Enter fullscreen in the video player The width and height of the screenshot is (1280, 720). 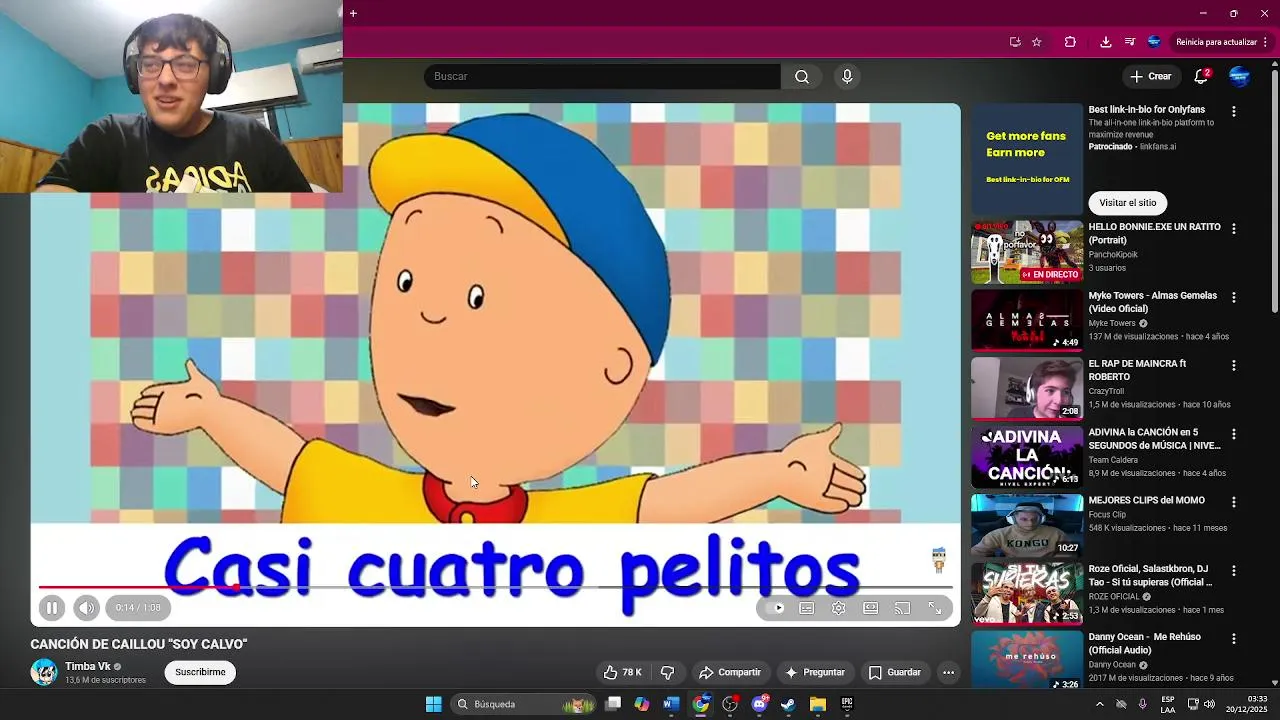click(x=935, y=608)
